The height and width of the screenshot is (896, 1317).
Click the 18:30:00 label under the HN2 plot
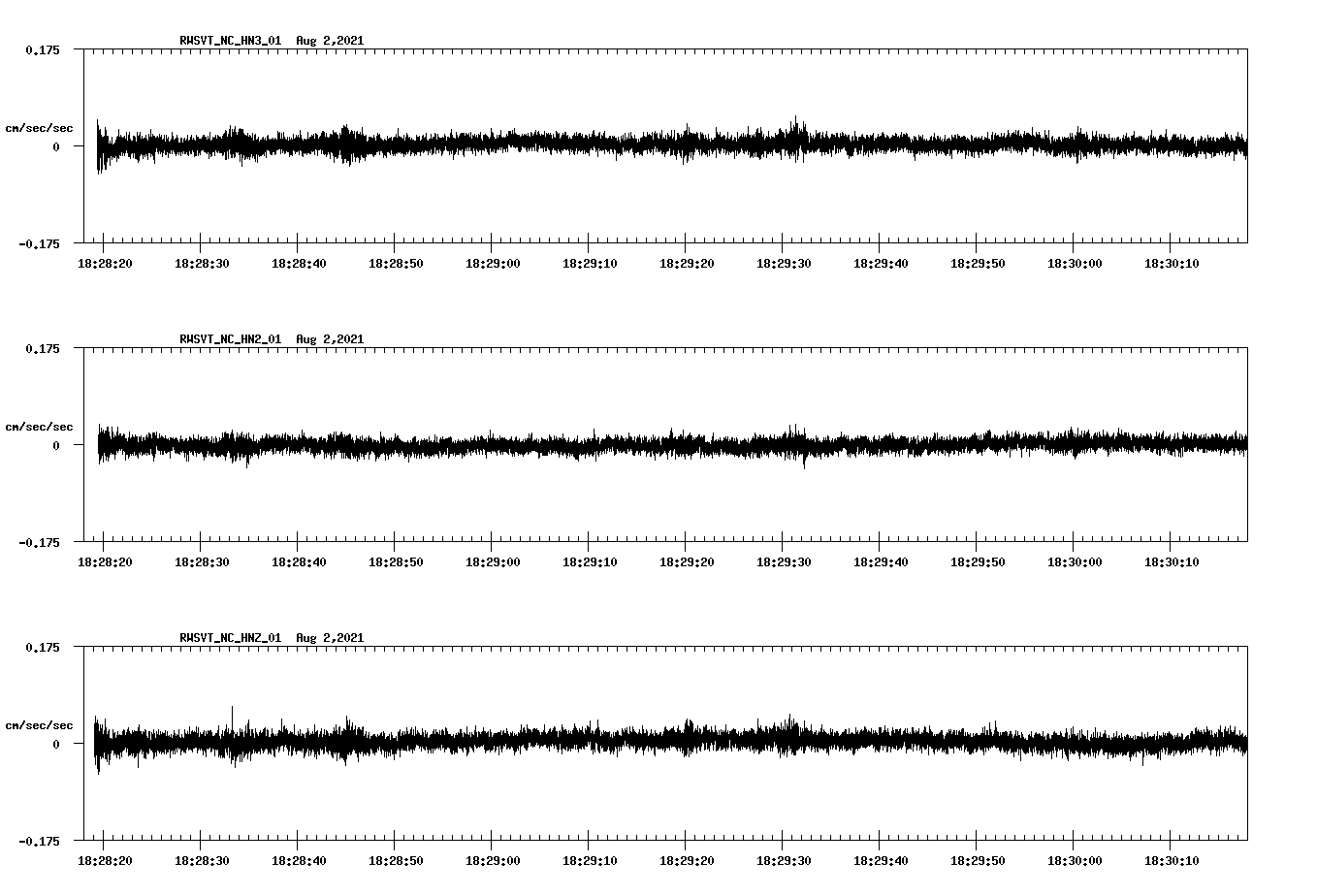tap(1075, 562)
